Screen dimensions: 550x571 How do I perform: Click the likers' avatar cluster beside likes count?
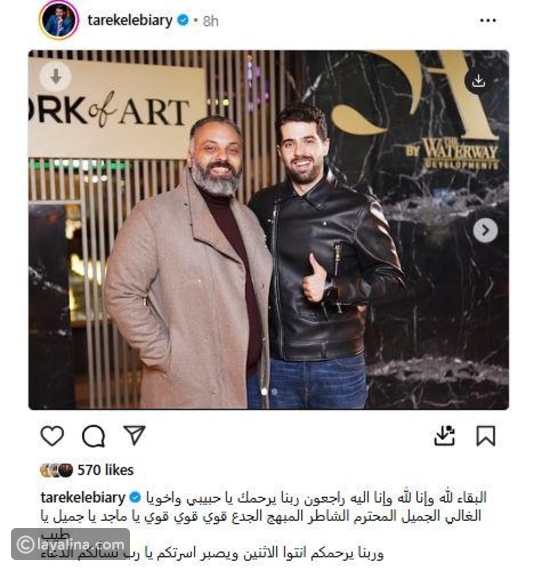(x=57, y=470)
